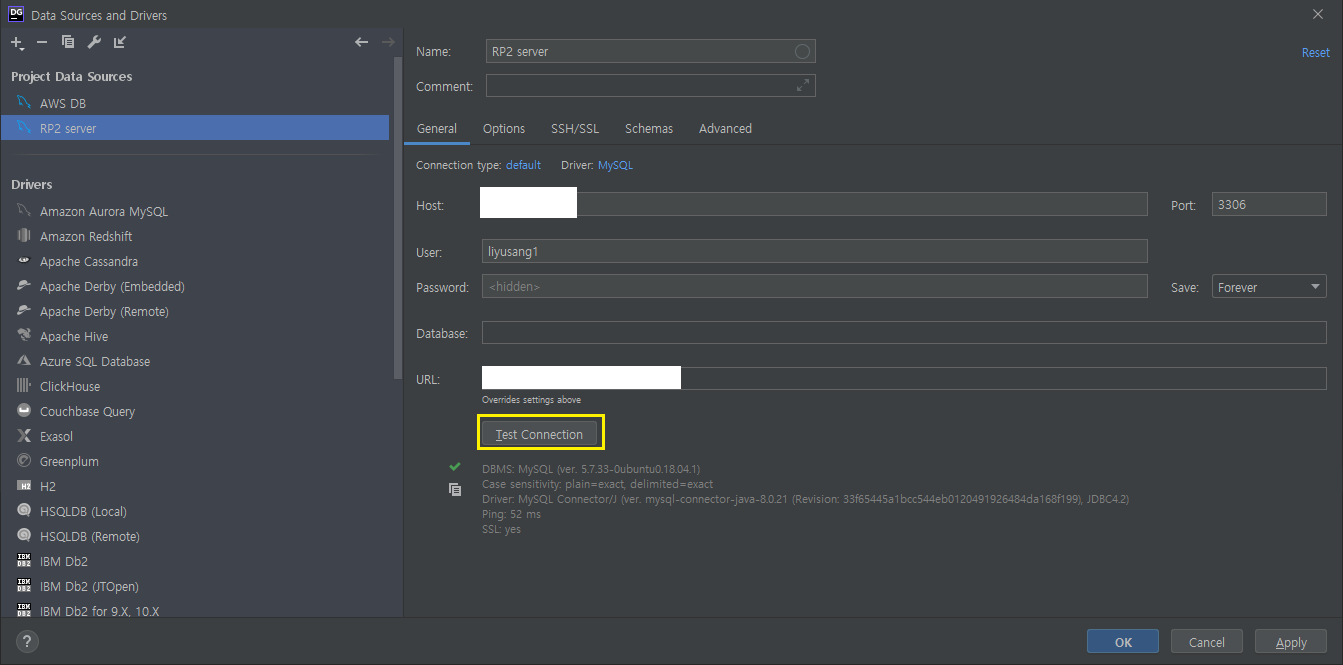Click the MySQL driver link
Screen dimensions: 1343x665
615,165
